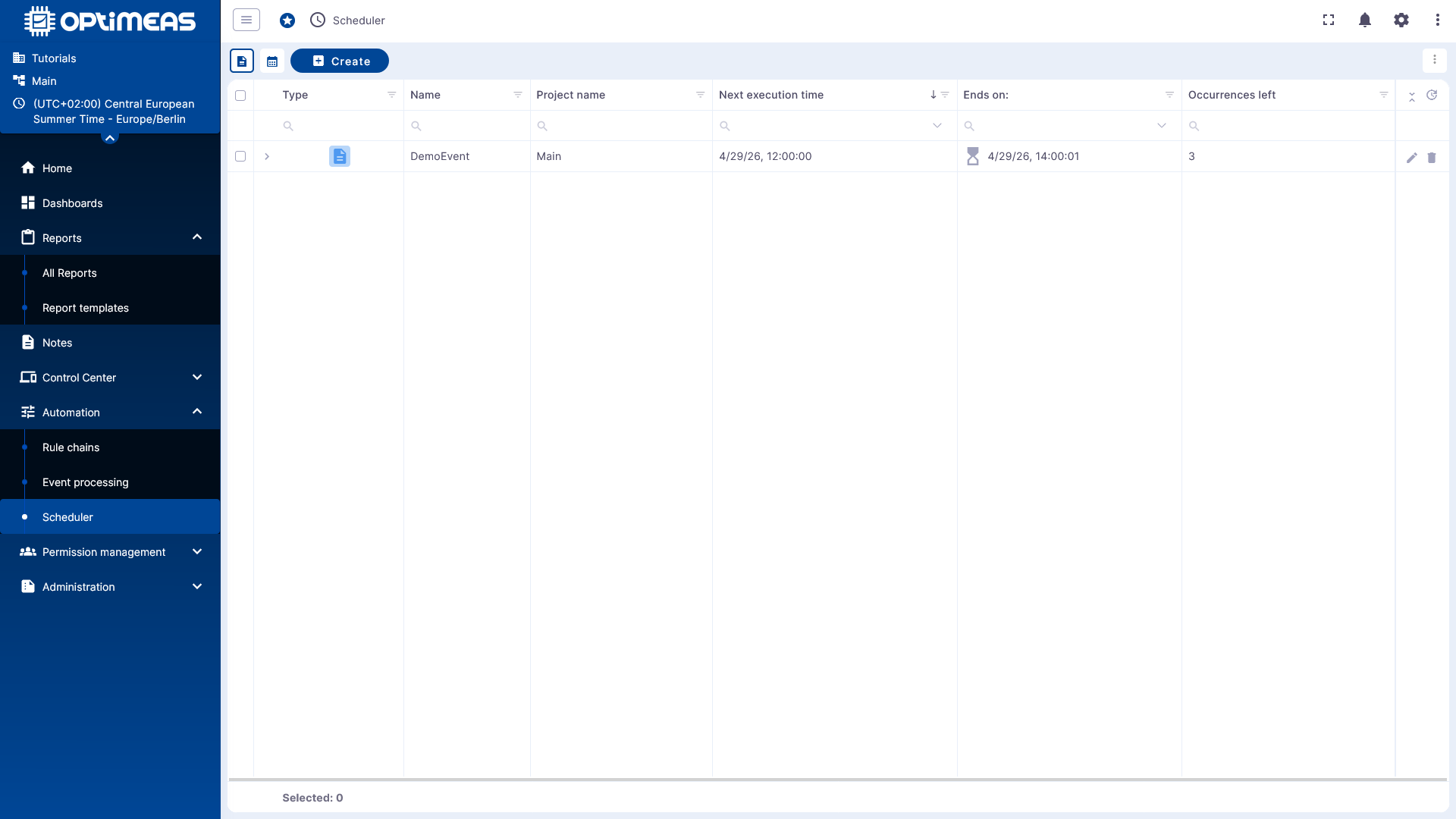
Task: Open the grid toolbar more-options menu
Action: (x=1435, y=60)
